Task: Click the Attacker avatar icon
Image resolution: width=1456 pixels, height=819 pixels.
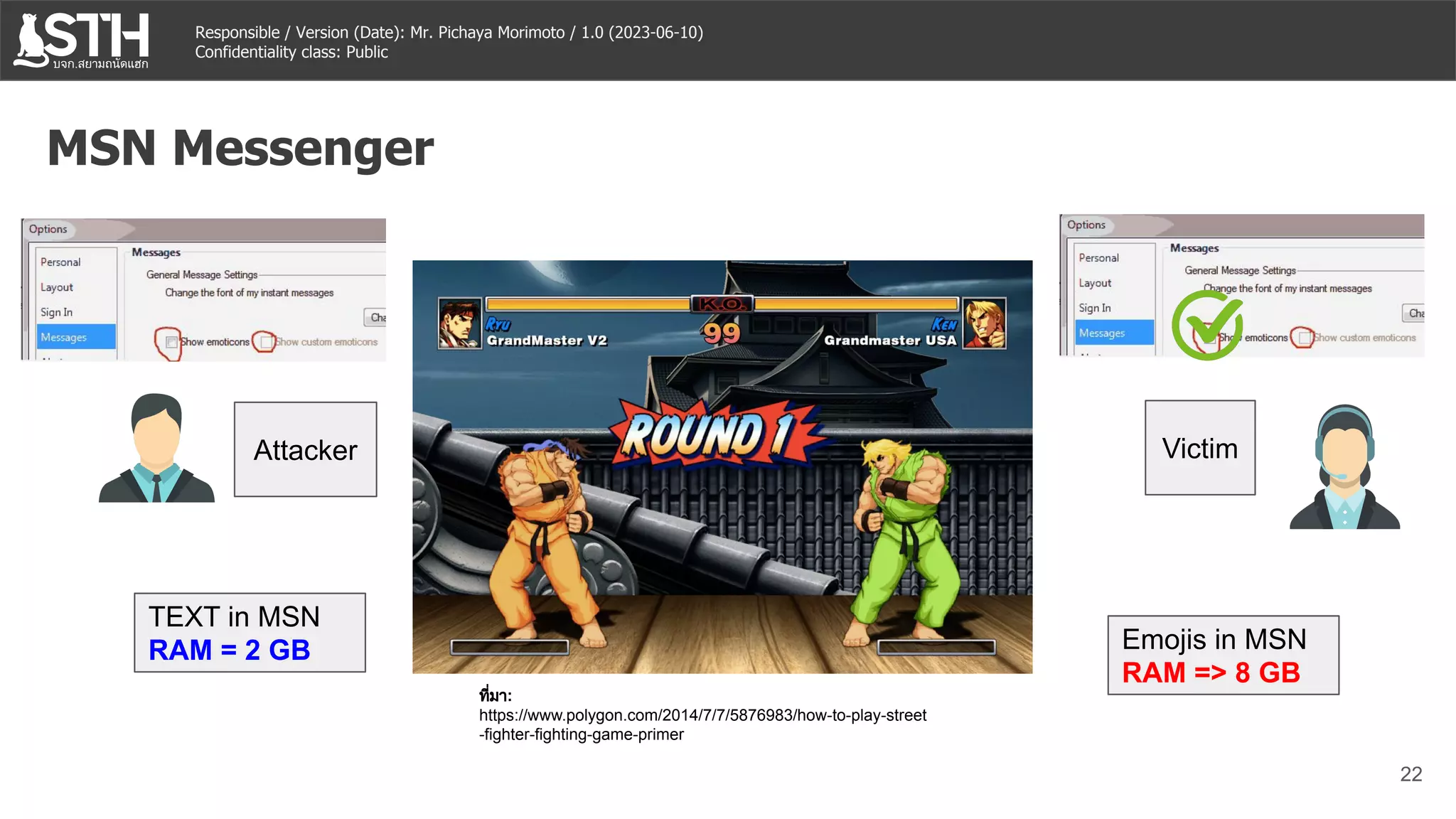Action: point(156,448)
